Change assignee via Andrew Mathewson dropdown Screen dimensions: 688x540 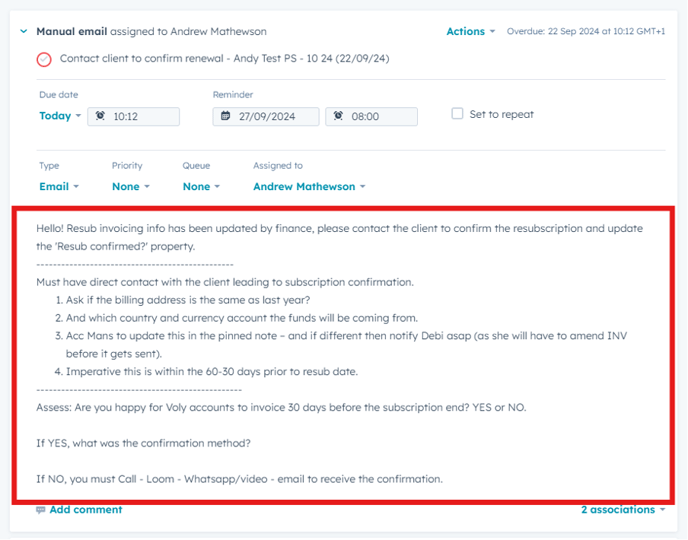(309, 186)
